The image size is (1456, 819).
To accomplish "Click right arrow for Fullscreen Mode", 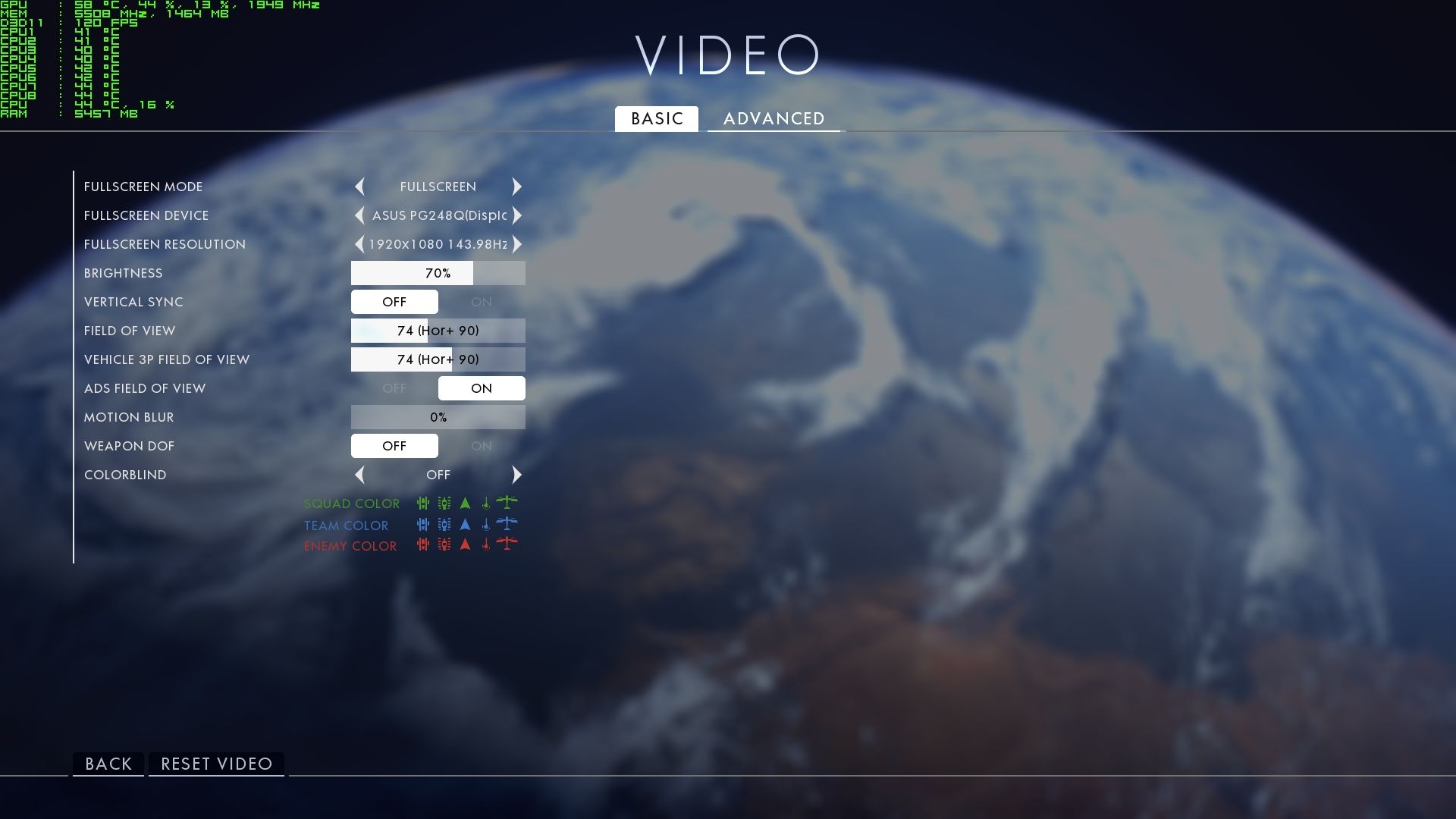I will click(517, 187).
